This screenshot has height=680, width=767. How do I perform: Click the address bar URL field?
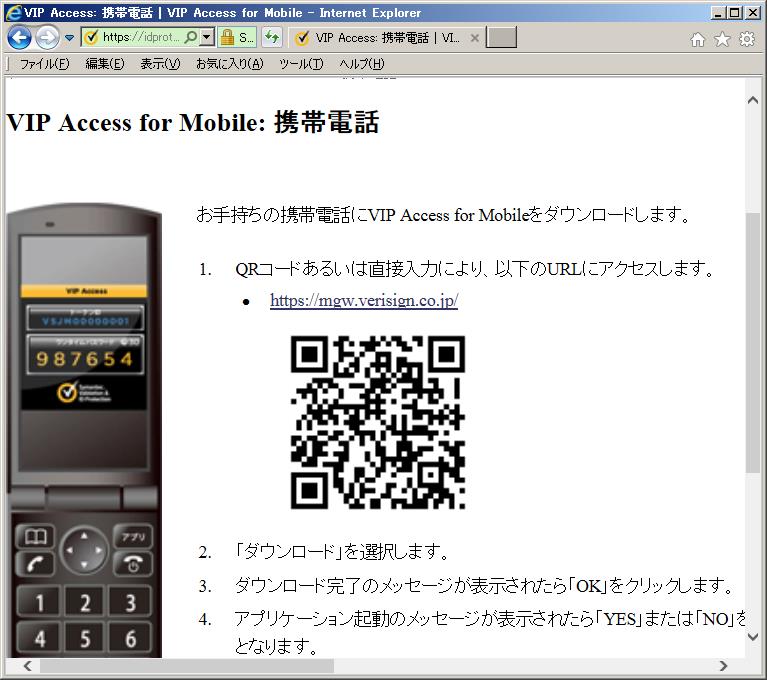[141, 37]
